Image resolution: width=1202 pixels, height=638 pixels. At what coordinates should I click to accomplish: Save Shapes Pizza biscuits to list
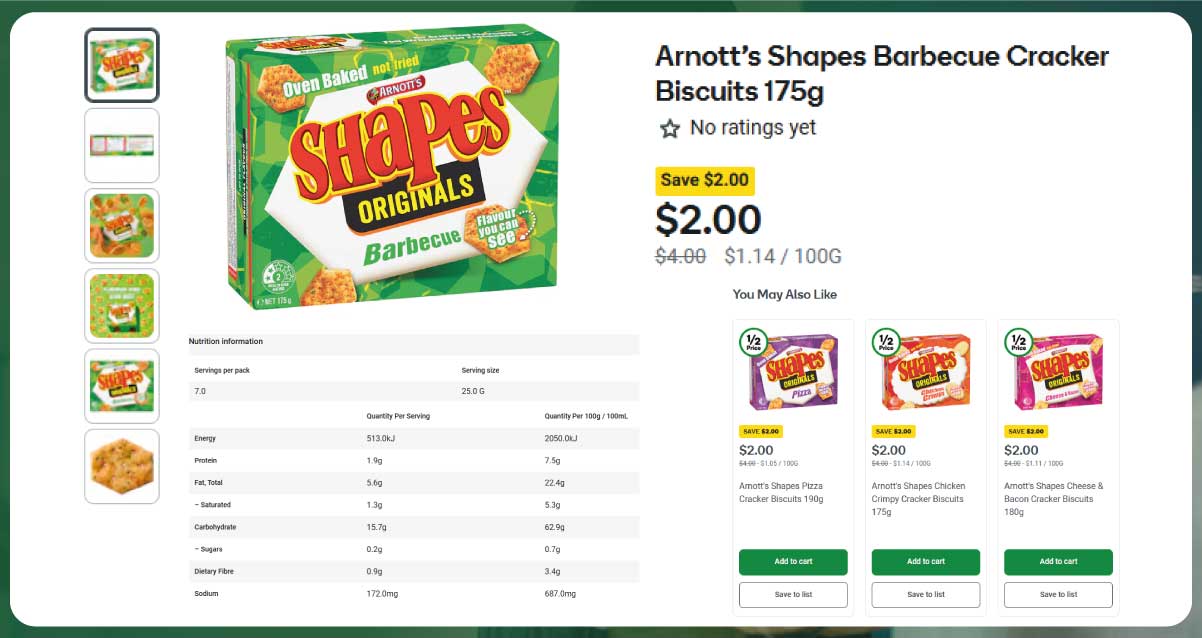coord(793,595)
